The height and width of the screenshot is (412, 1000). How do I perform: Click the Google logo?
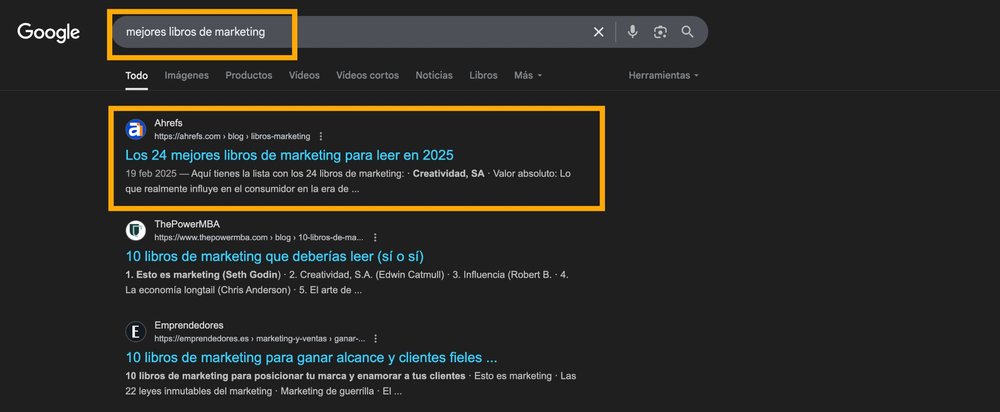tap(48, 32)
